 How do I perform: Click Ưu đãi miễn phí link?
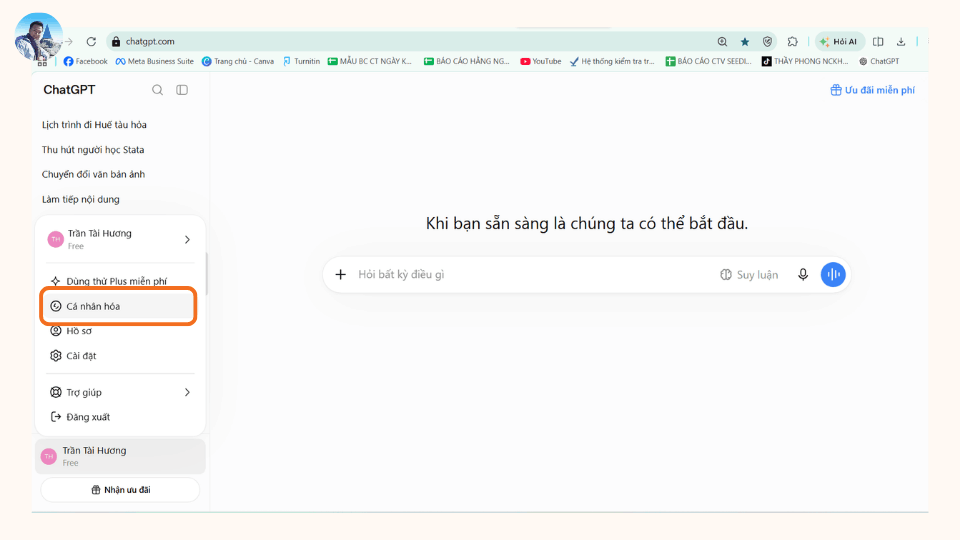tap(872, 90)
